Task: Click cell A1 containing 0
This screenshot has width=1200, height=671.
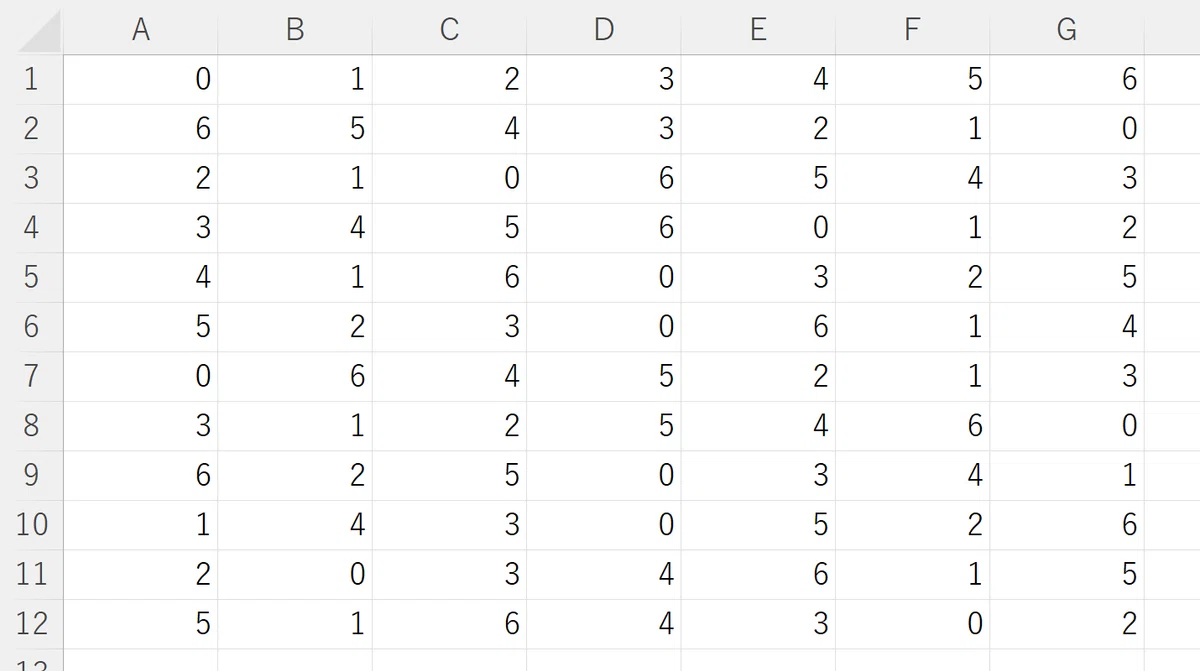Action: point(141,80)
